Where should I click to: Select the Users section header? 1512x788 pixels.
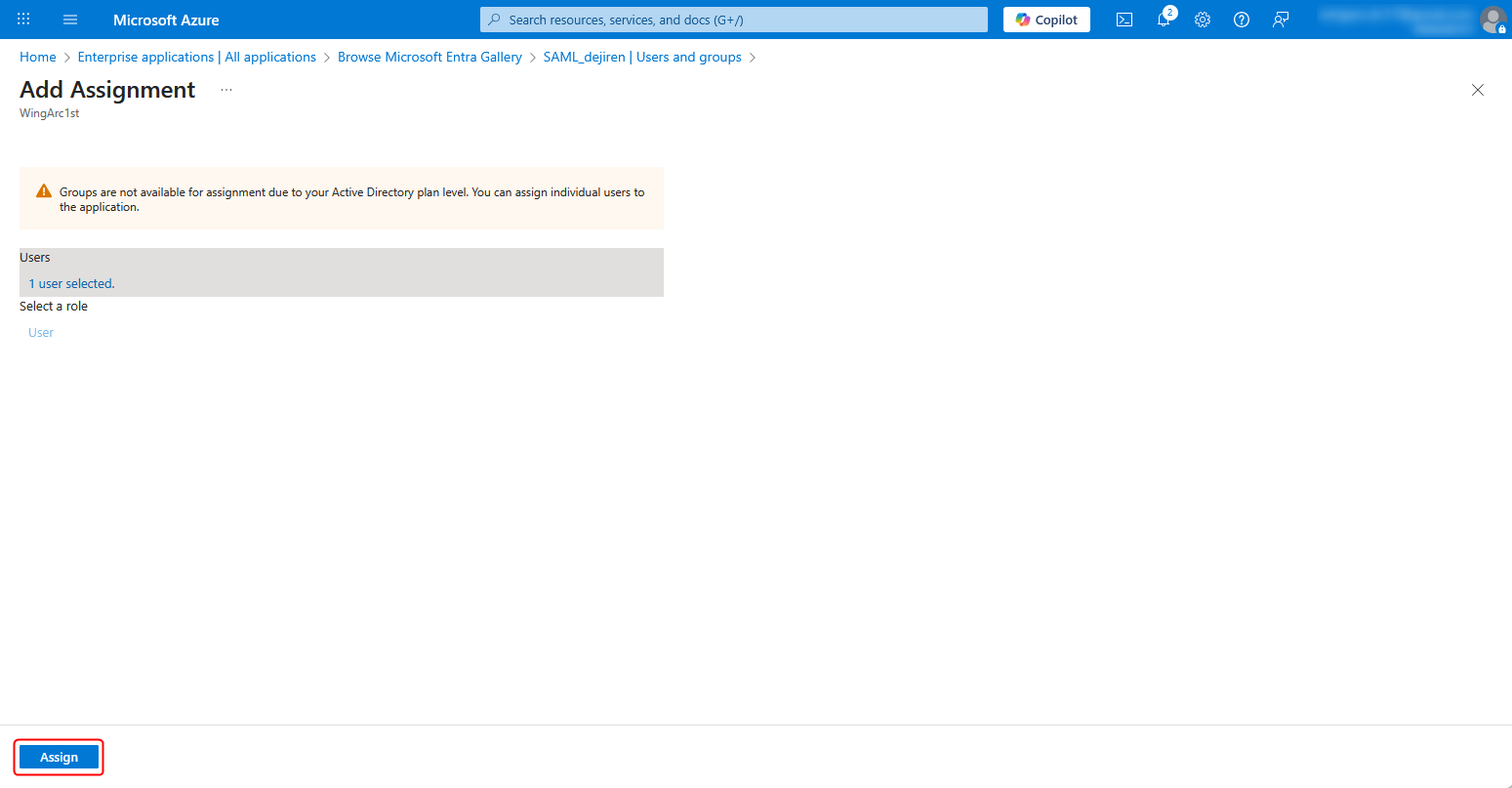tap(35, 258)
